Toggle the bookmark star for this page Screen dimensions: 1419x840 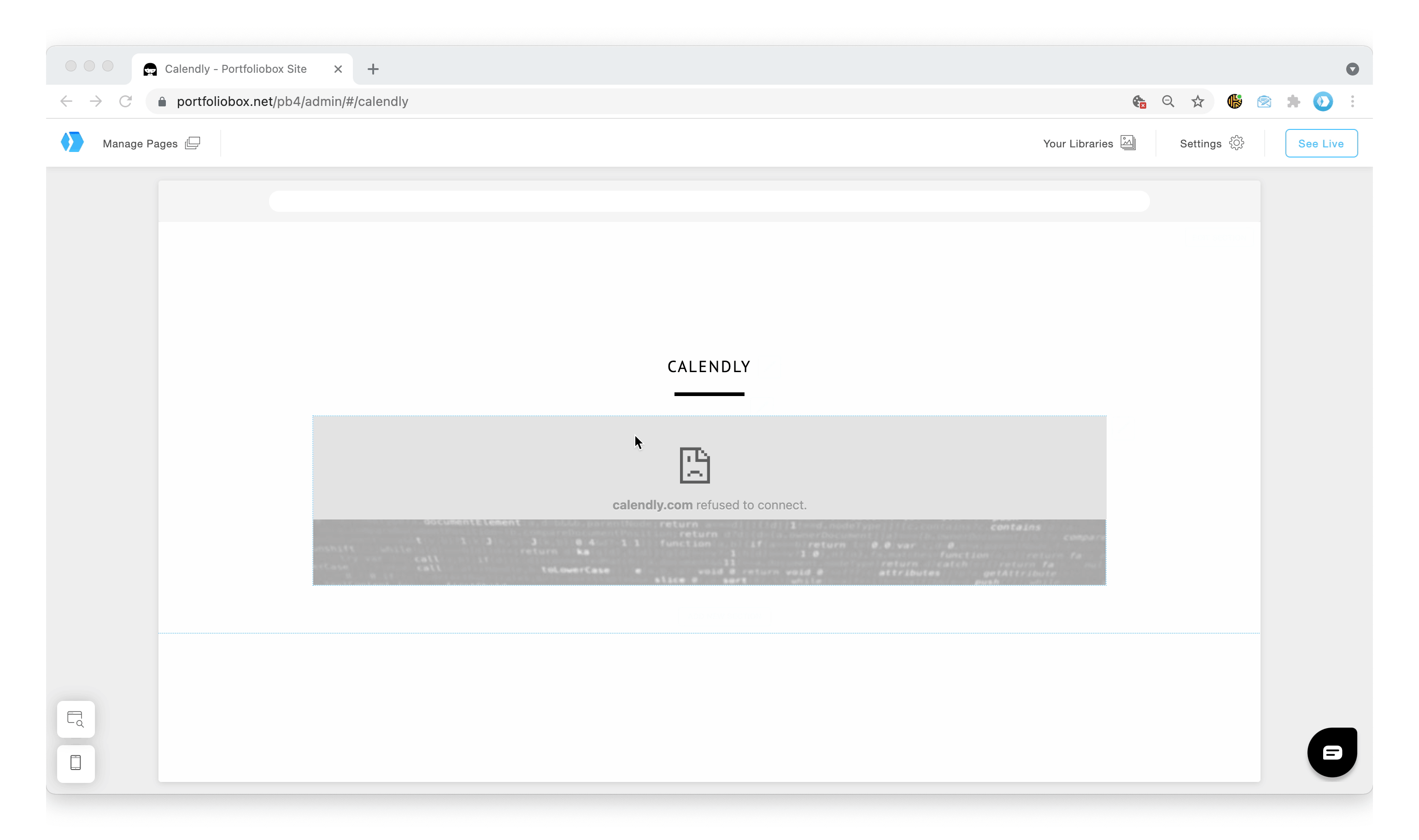coord(1197,101)
